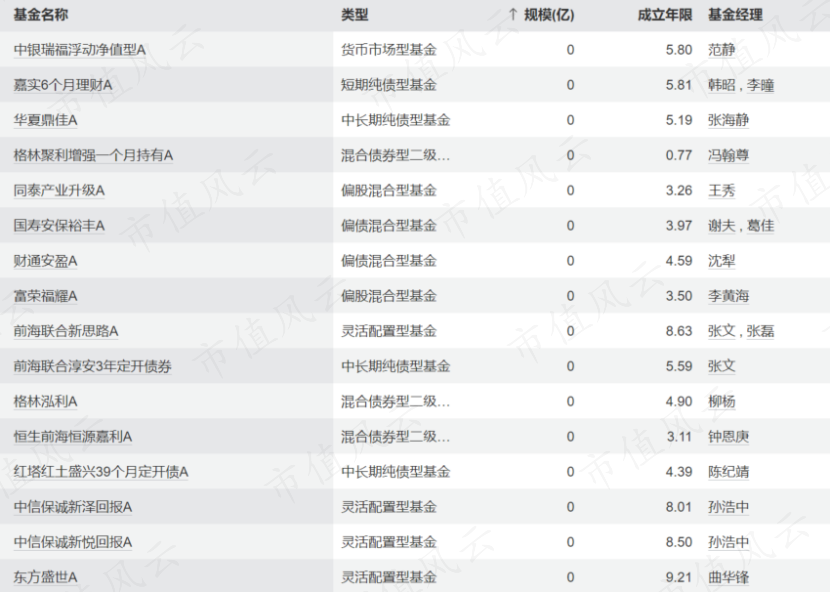Open fund 东方盛世A
The image size is (830, 592).
(x=46, y=577)
